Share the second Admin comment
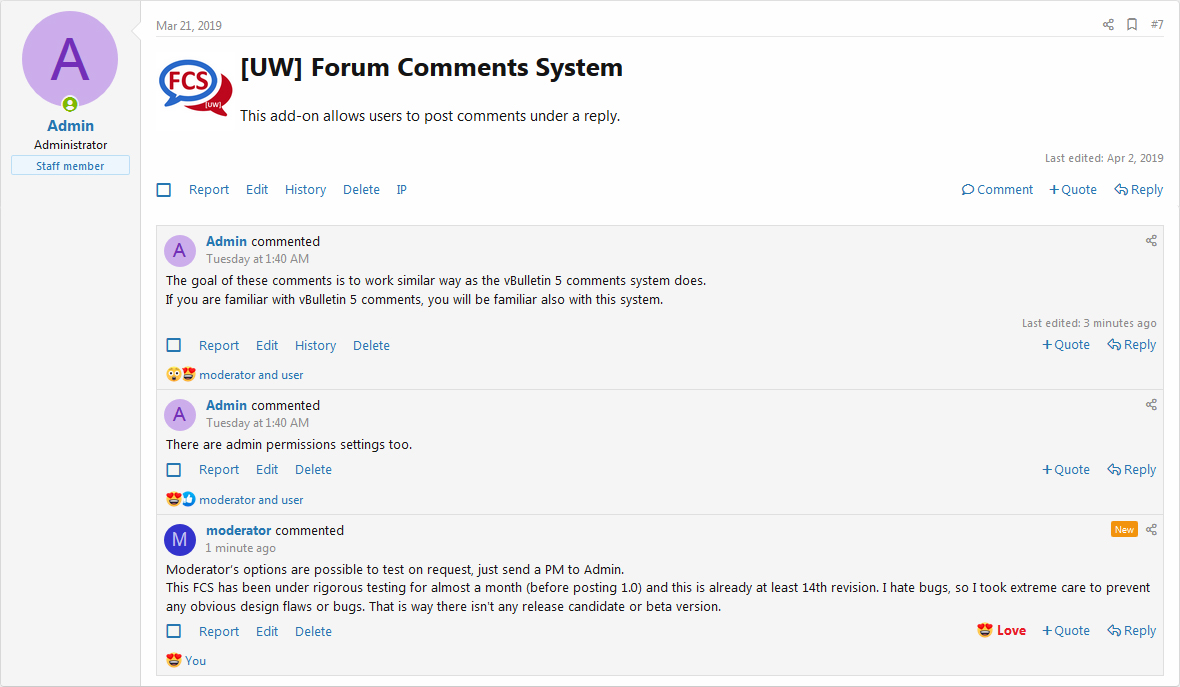 (1151, 405)
